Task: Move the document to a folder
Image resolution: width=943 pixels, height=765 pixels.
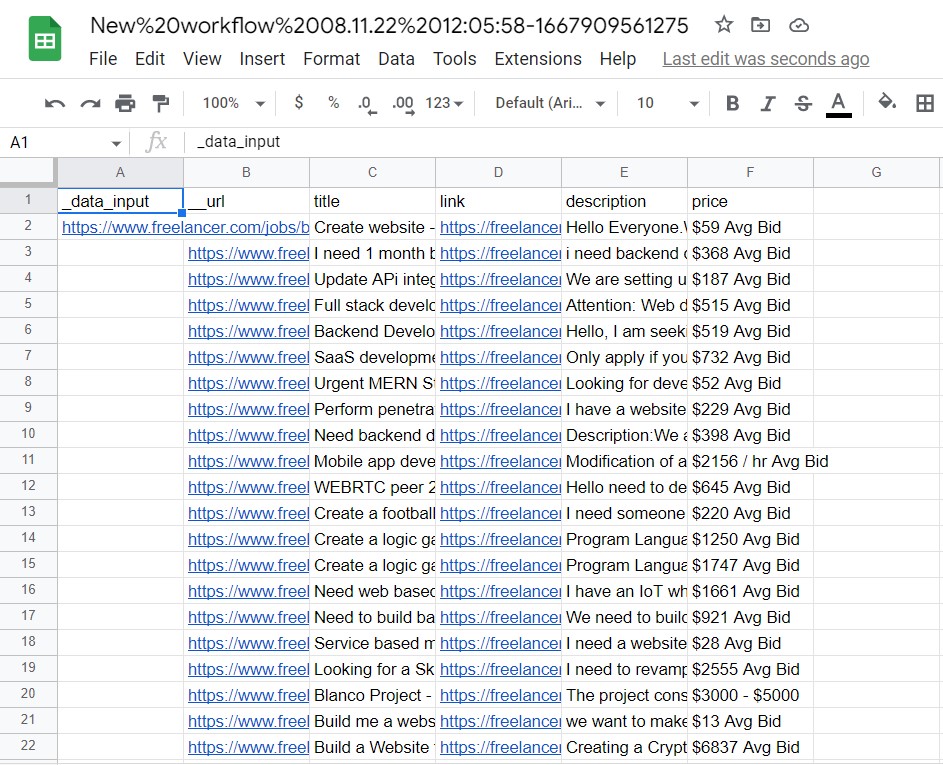Action: (x=760, y=25)
